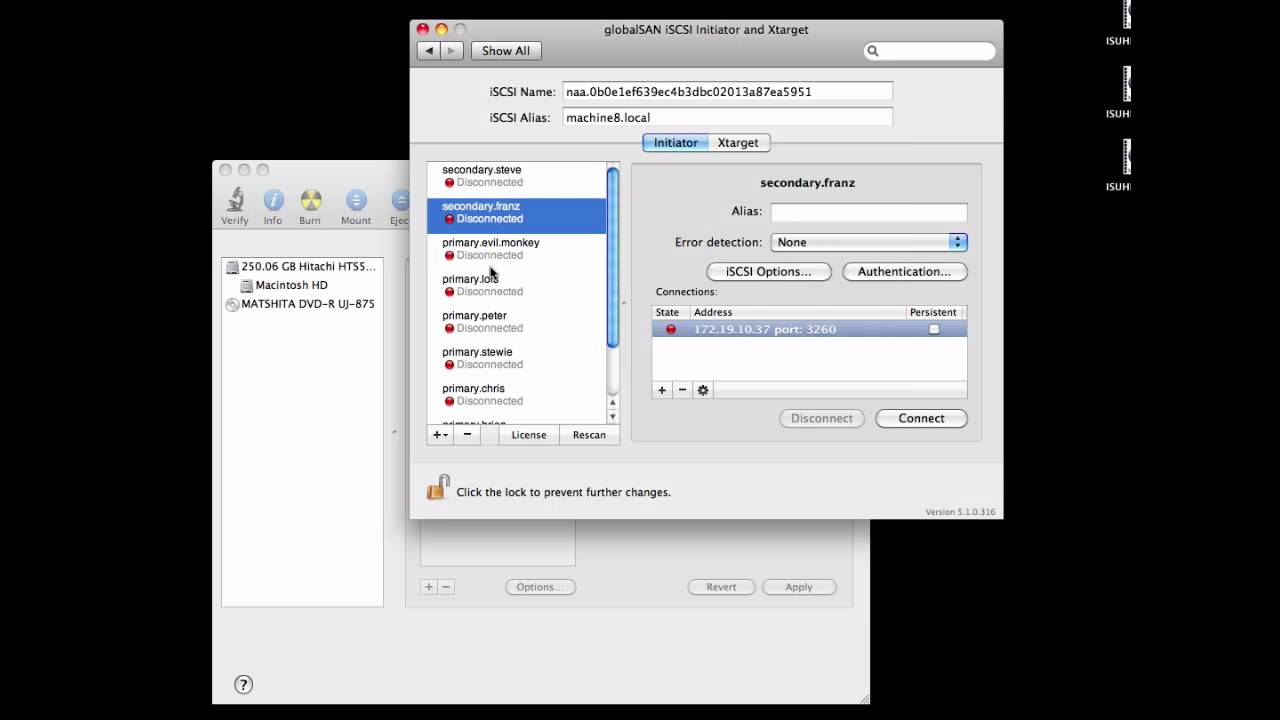The image size is (1280, 720).
Task: Remove target with minus button below list
Action: pos(467,435)
